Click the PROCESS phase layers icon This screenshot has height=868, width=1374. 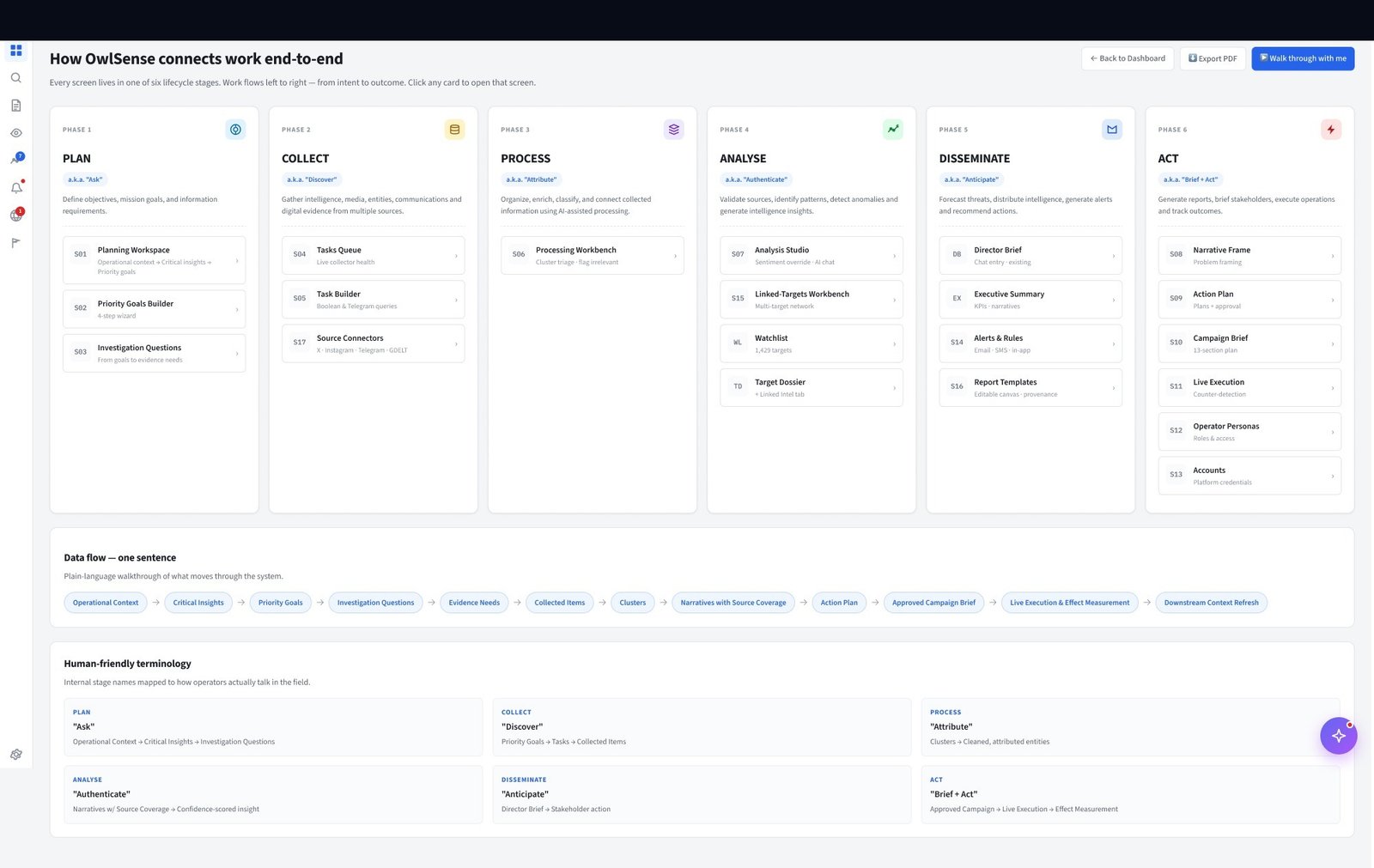point(674,130)
